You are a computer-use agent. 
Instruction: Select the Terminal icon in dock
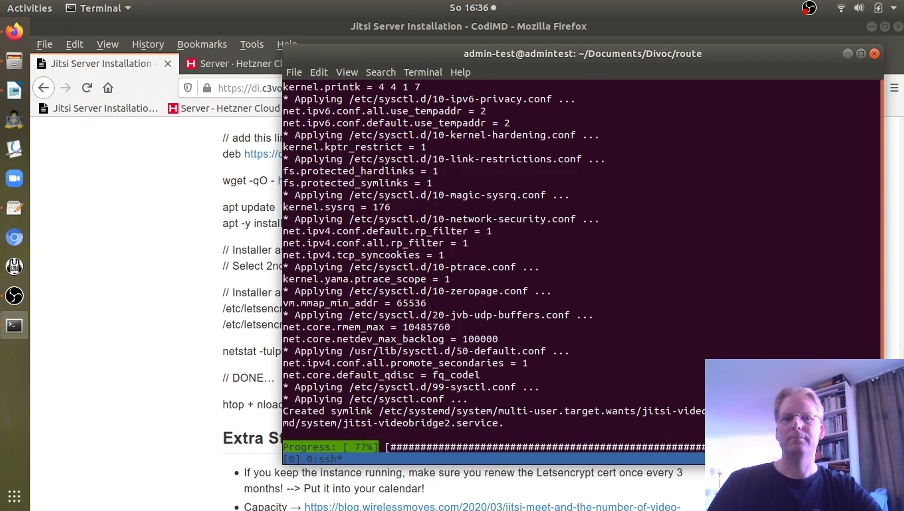click(14, 325)
